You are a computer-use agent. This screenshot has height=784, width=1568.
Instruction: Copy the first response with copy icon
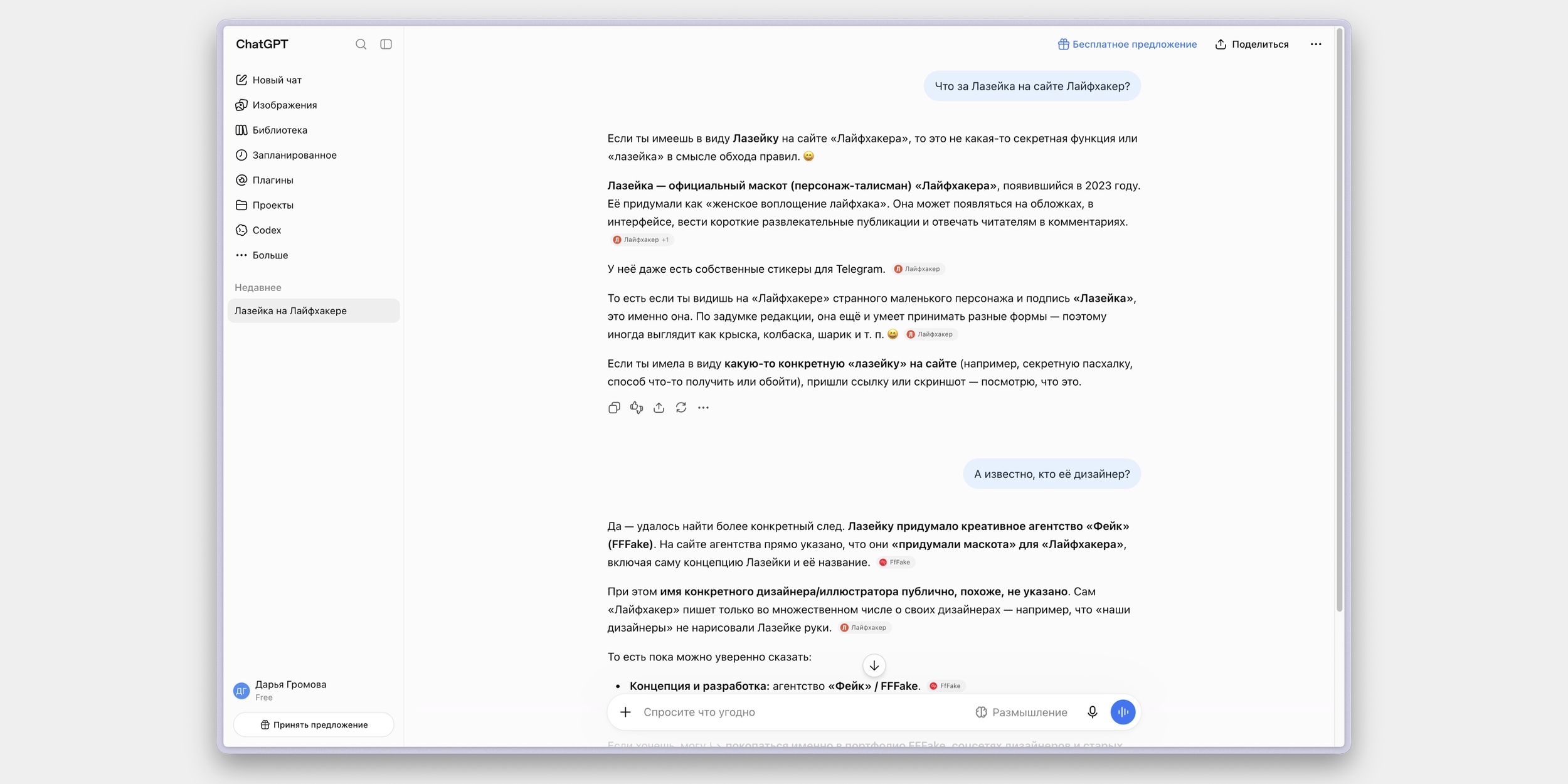click(614, 408)
